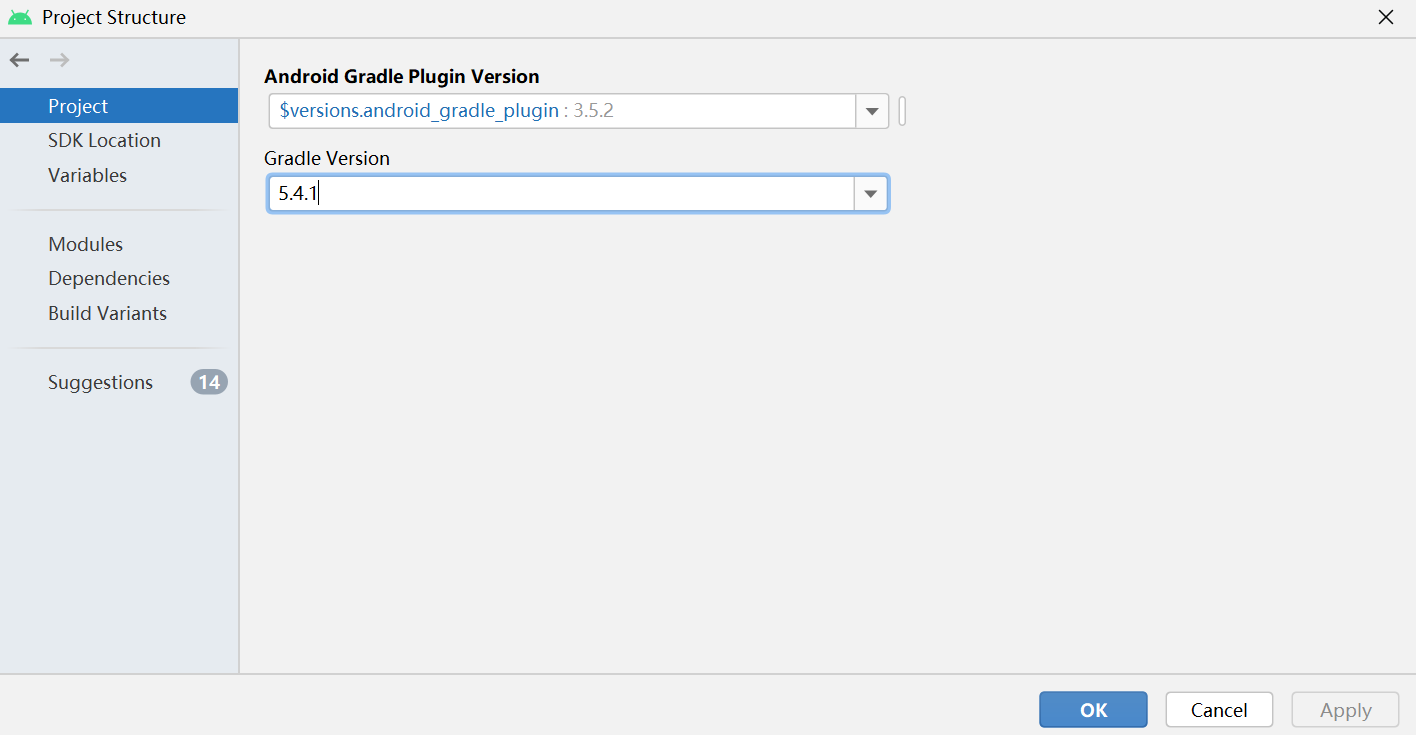
Task: Open the Suggestions settings page
Action: (100, 381)
